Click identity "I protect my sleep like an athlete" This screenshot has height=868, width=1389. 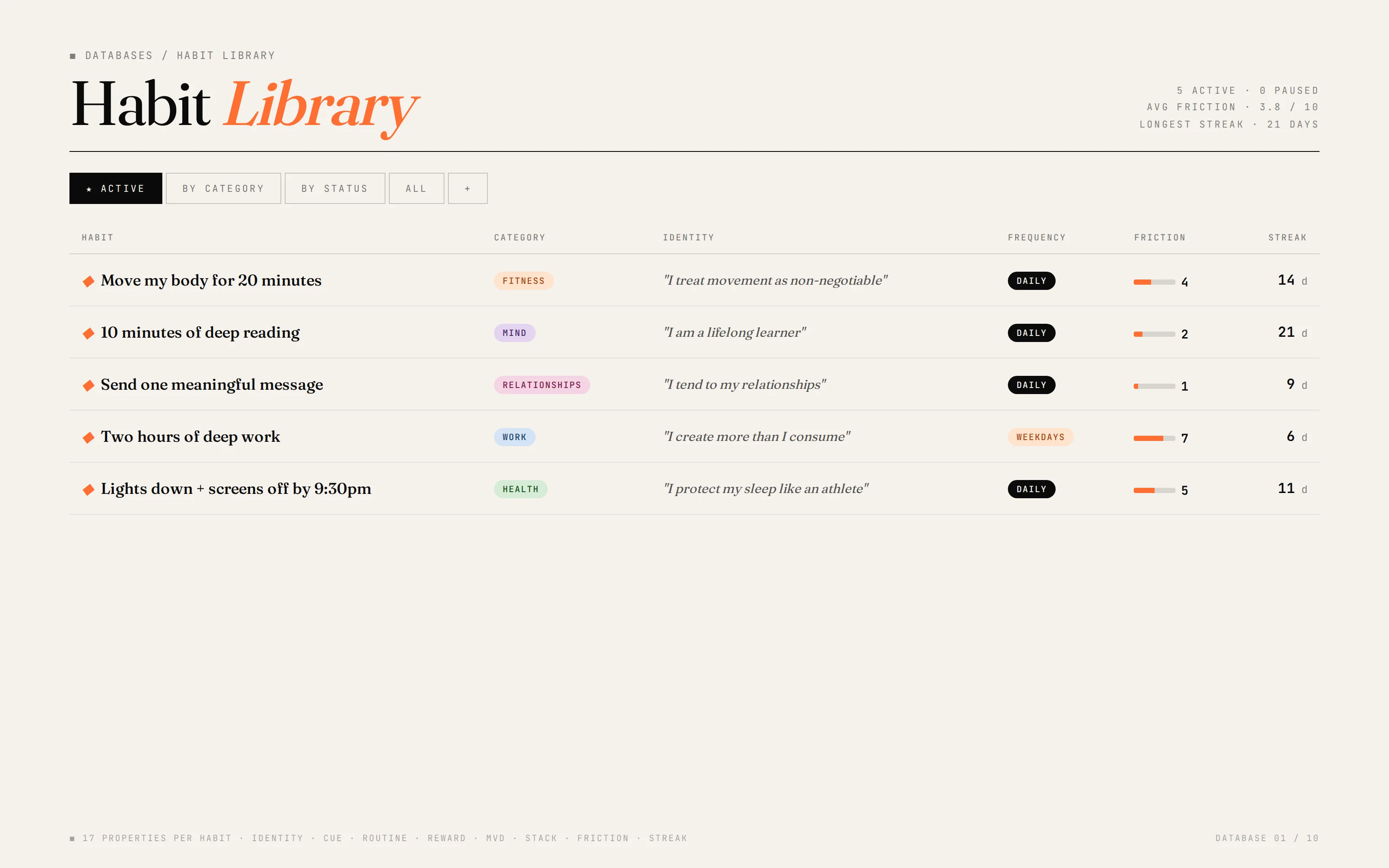[x=766, y=489]
